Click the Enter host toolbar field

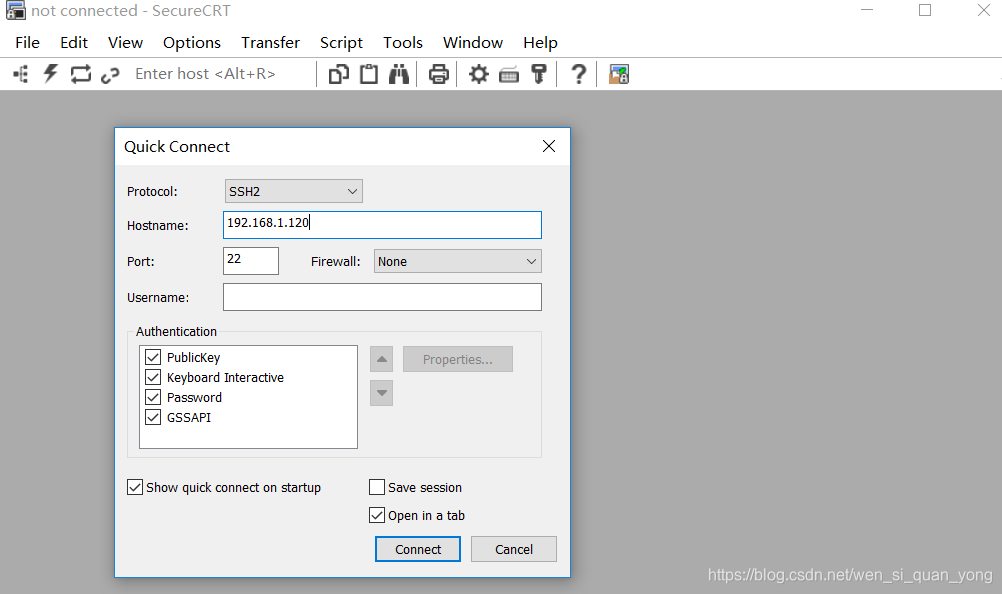coord(205,74)
